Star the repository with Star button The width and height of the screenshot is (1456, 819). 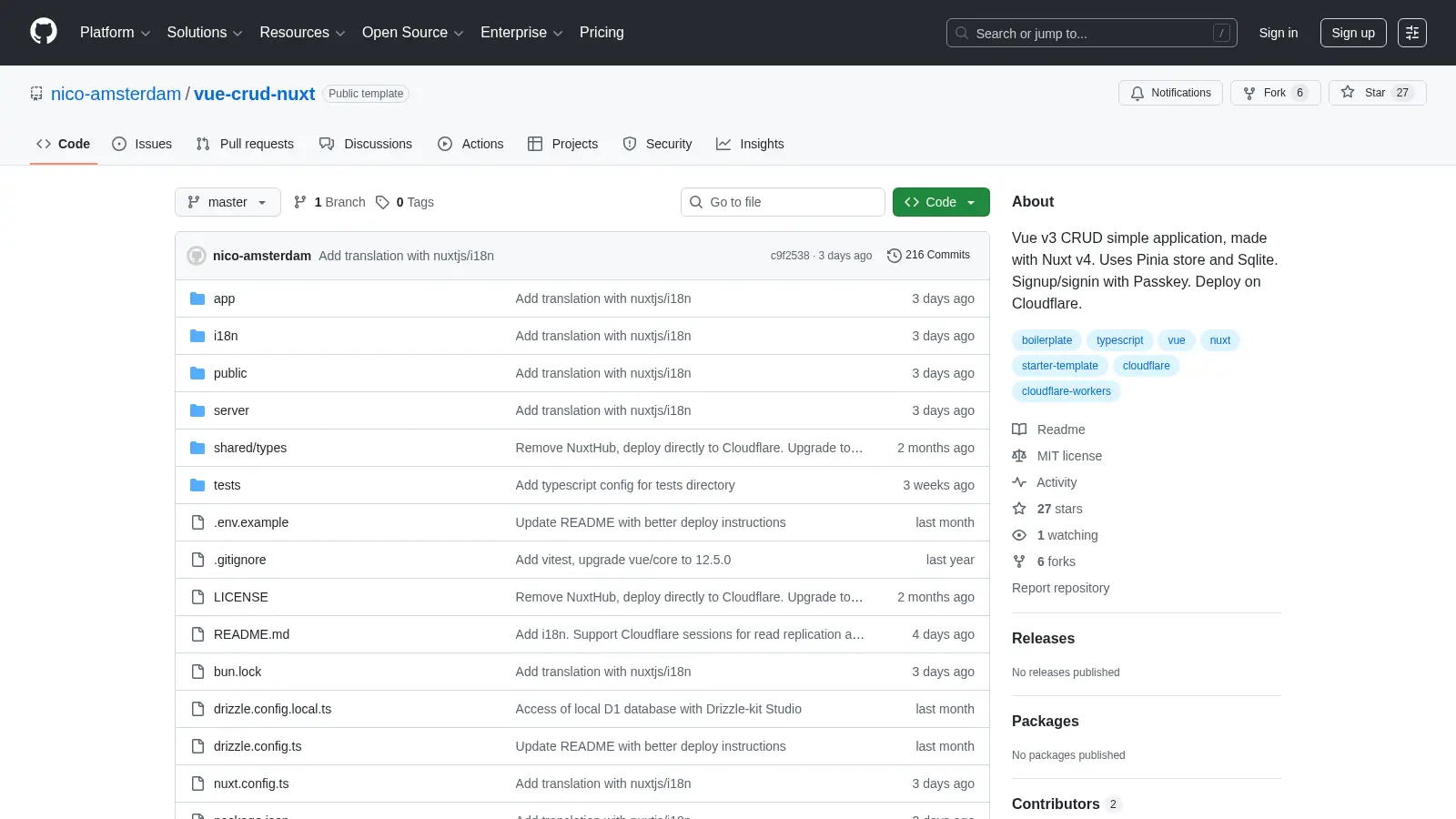(1377, 93)
